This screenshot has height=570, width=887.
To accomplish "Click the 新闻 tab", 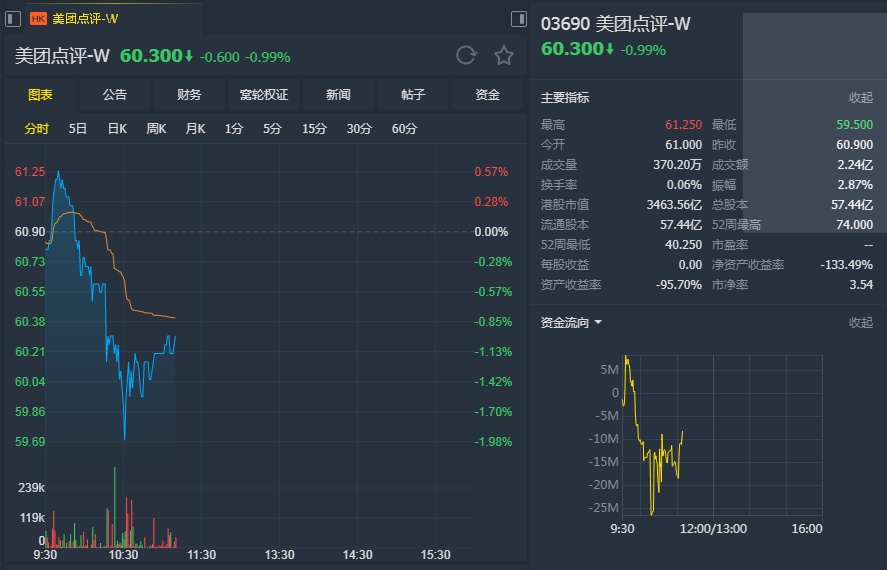I will [x=338, y=95].
